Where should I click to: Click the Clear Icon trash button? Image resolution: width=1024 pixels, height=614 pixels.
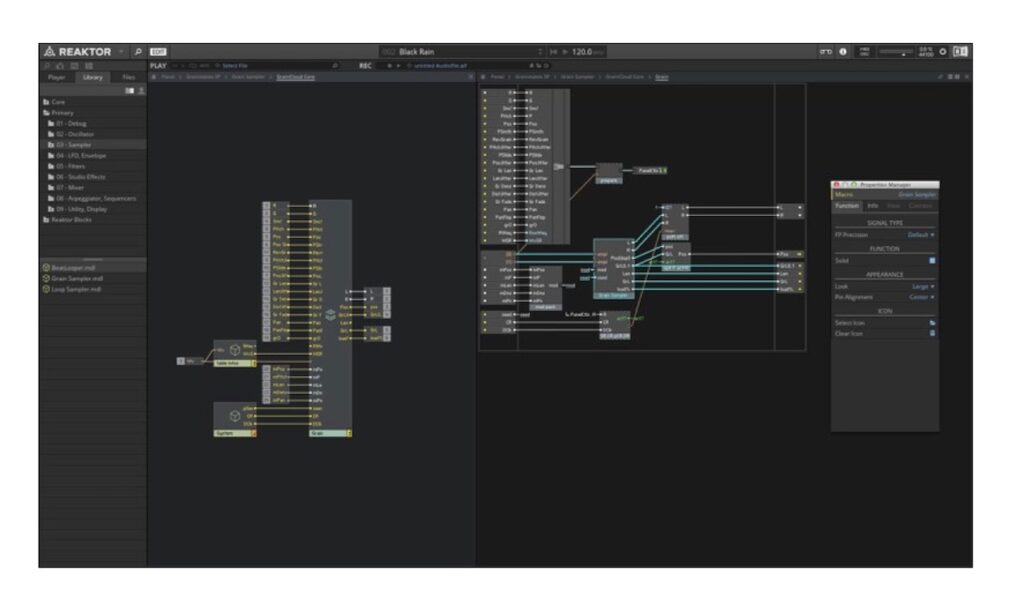click(932, 334)
